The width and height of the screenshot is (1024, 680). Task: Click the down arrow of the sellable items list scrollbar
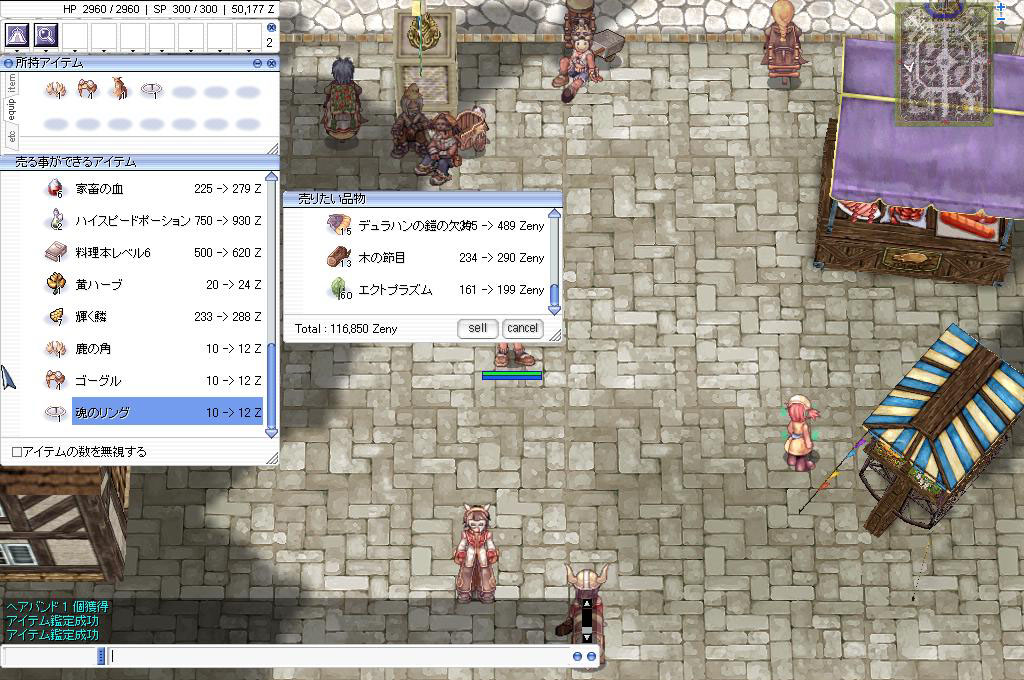[x=272, y=432]
